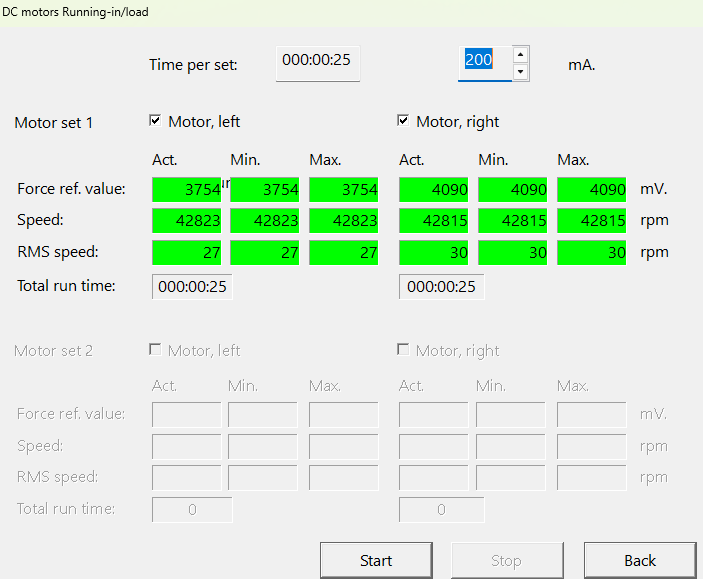This screenshot has width=703, height=579.
Task: Click the Stop button
Action: (507, 560)
